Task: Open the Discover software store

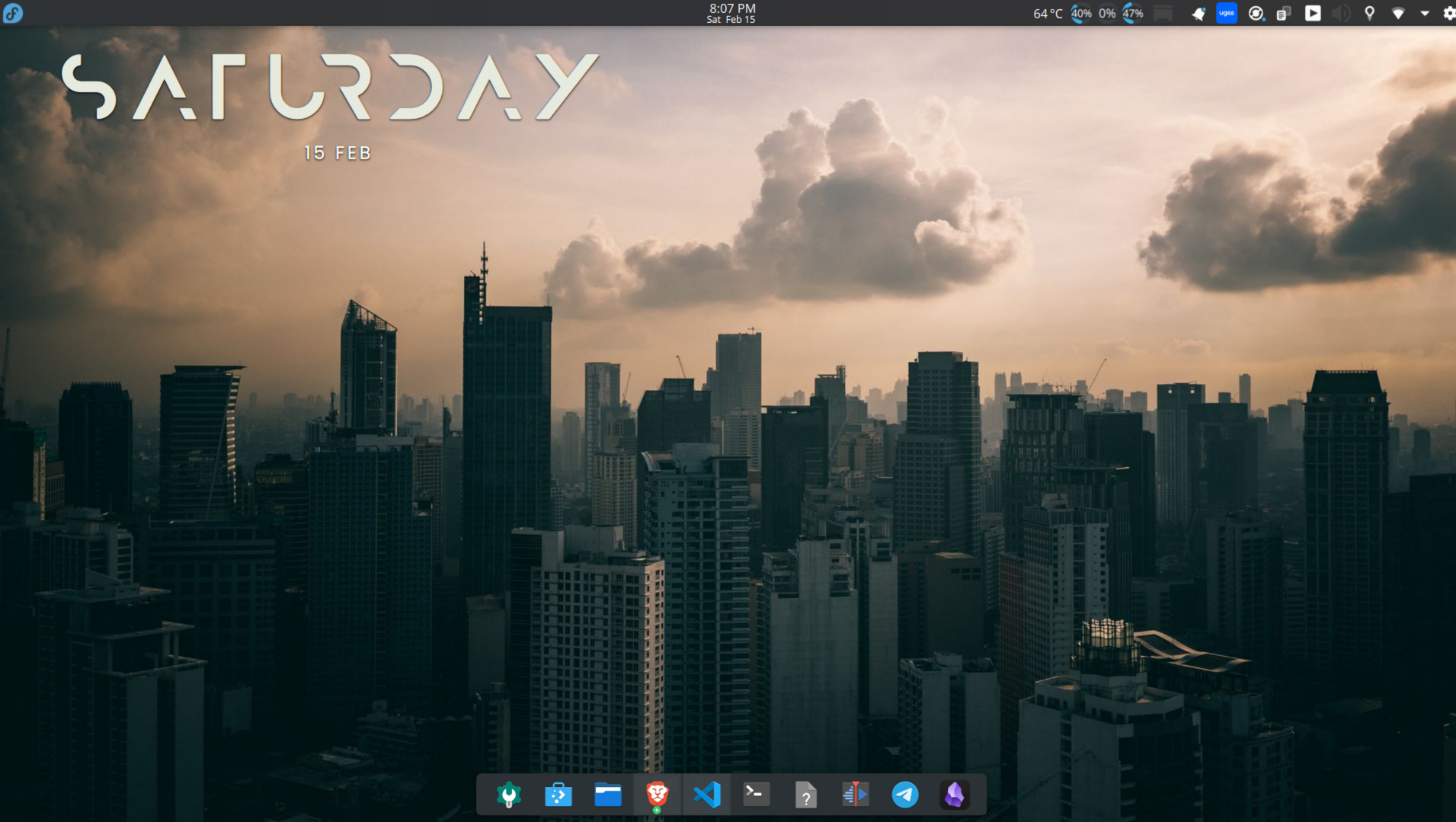Action: click(558, 795)
